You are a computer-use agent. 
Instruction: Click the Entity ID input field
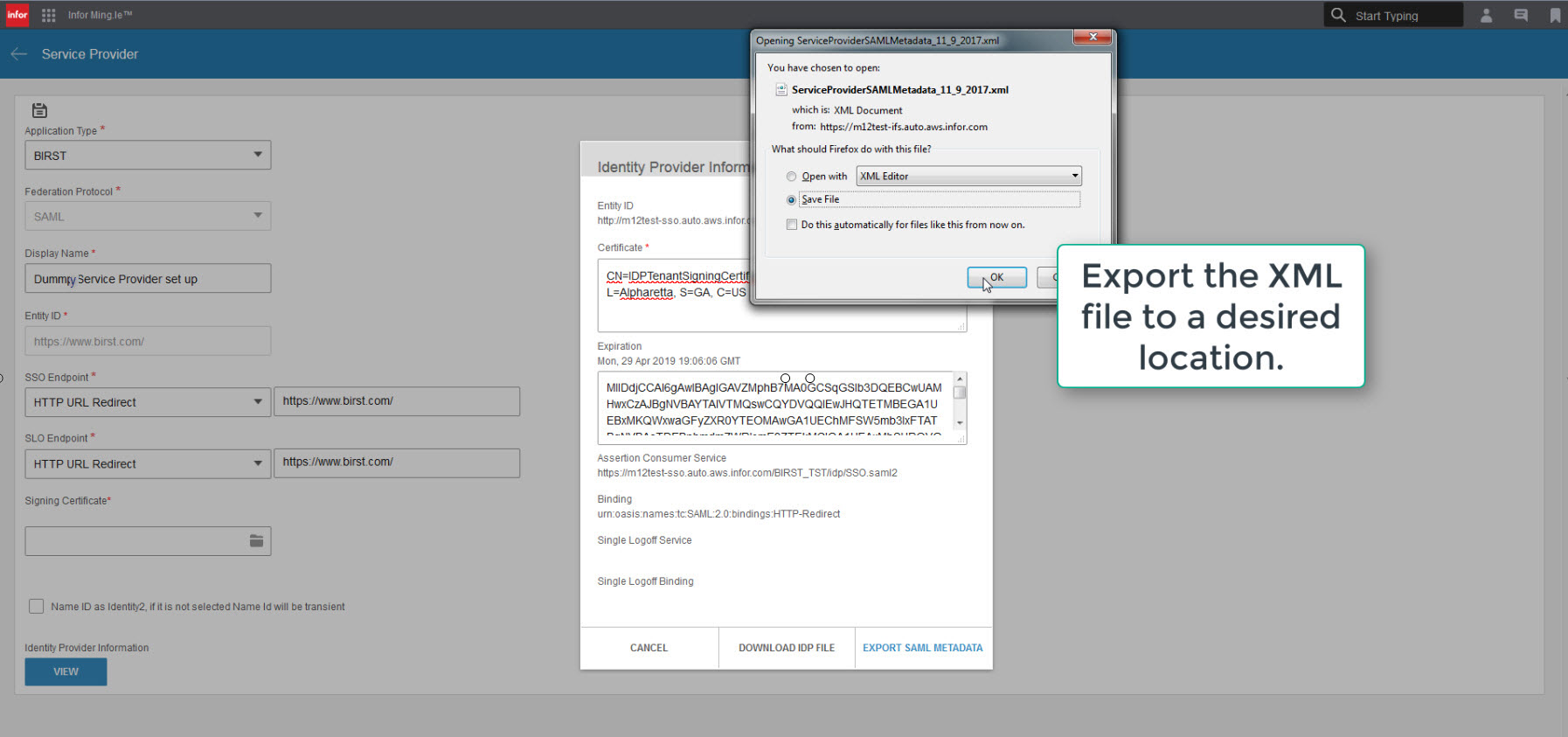148,341
